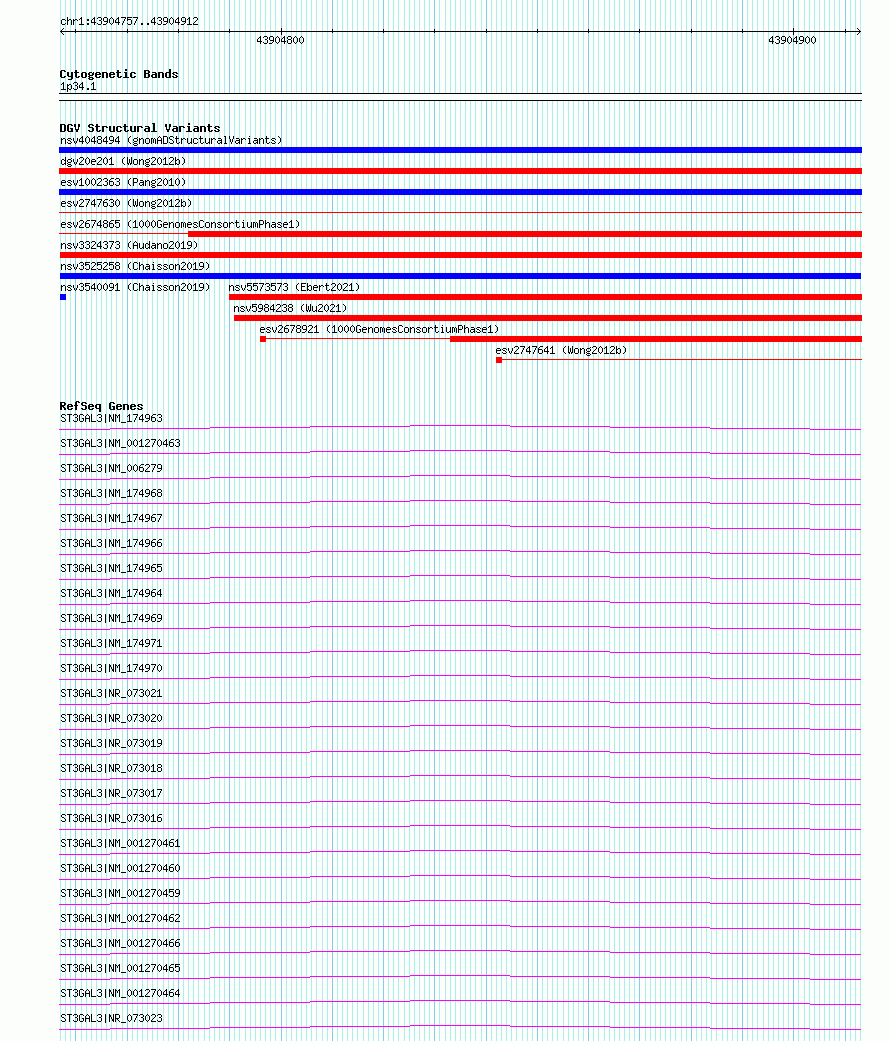
Task: Open variant esv2678921 (1000GenomesConsortiumPhase1)
Action: coord(379,329)
